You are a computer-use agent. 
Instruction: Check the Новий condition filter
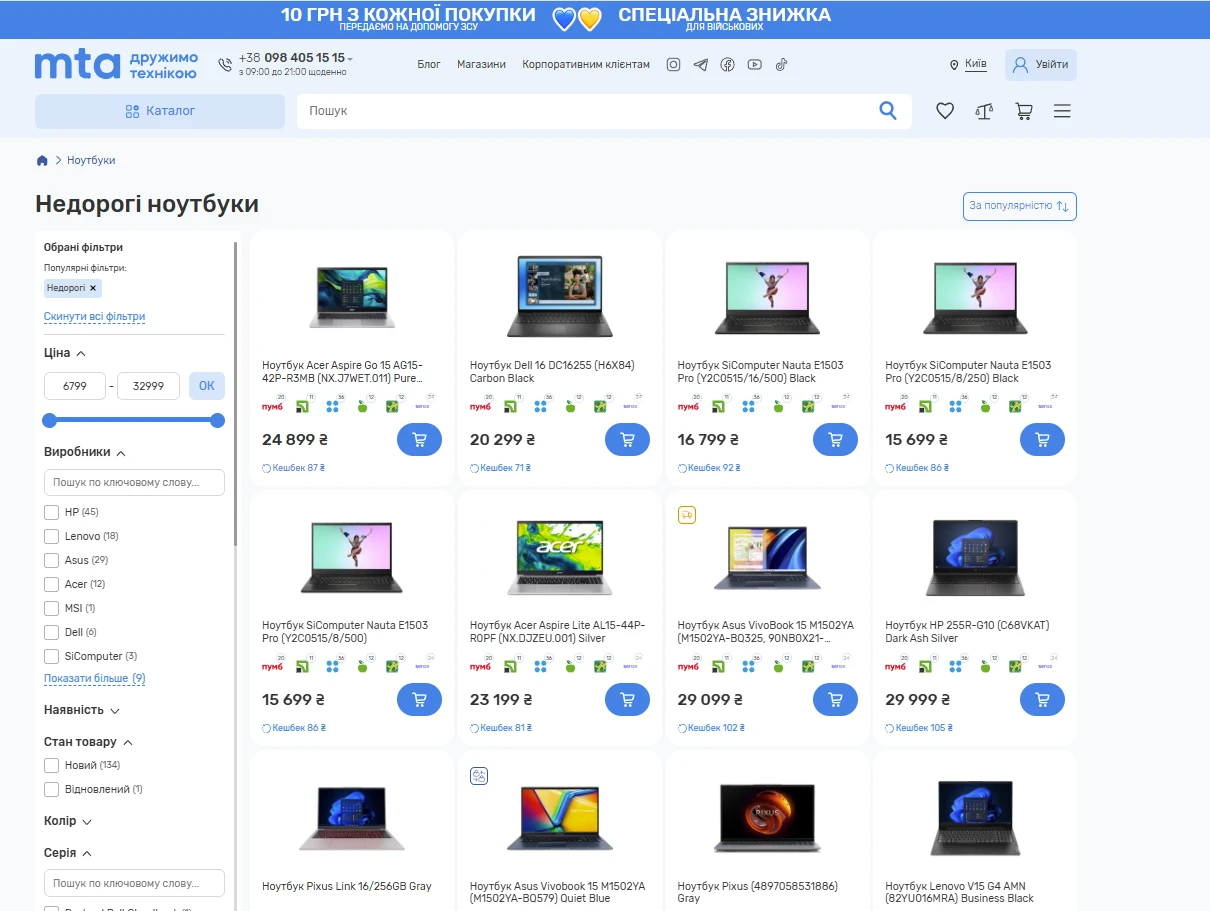click(x=51, y=765)
